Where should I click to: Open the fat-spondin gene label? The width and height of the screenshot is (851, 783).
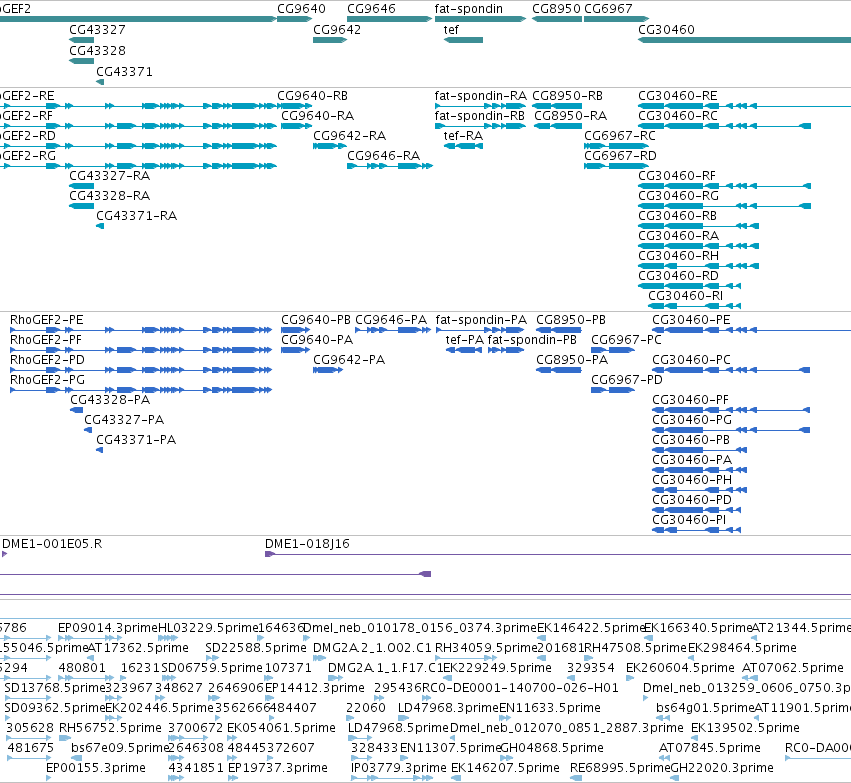[468, 9]
